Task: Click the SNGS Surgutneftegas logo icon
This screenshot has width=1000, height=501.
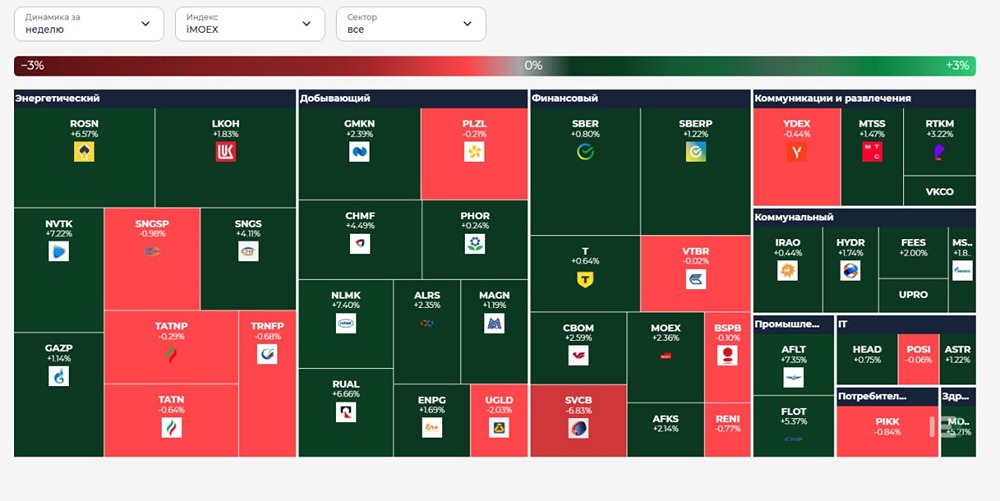Action: 248,251
